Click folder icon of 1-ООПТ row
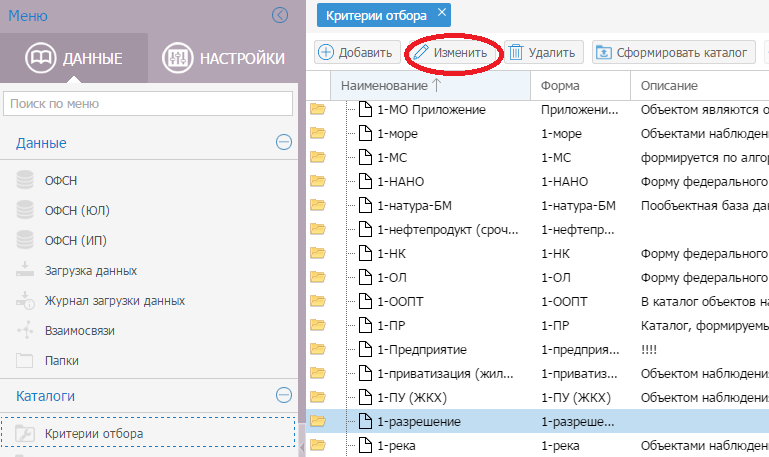The height and width of the screenshot is (457, 769). pos(318,301)
